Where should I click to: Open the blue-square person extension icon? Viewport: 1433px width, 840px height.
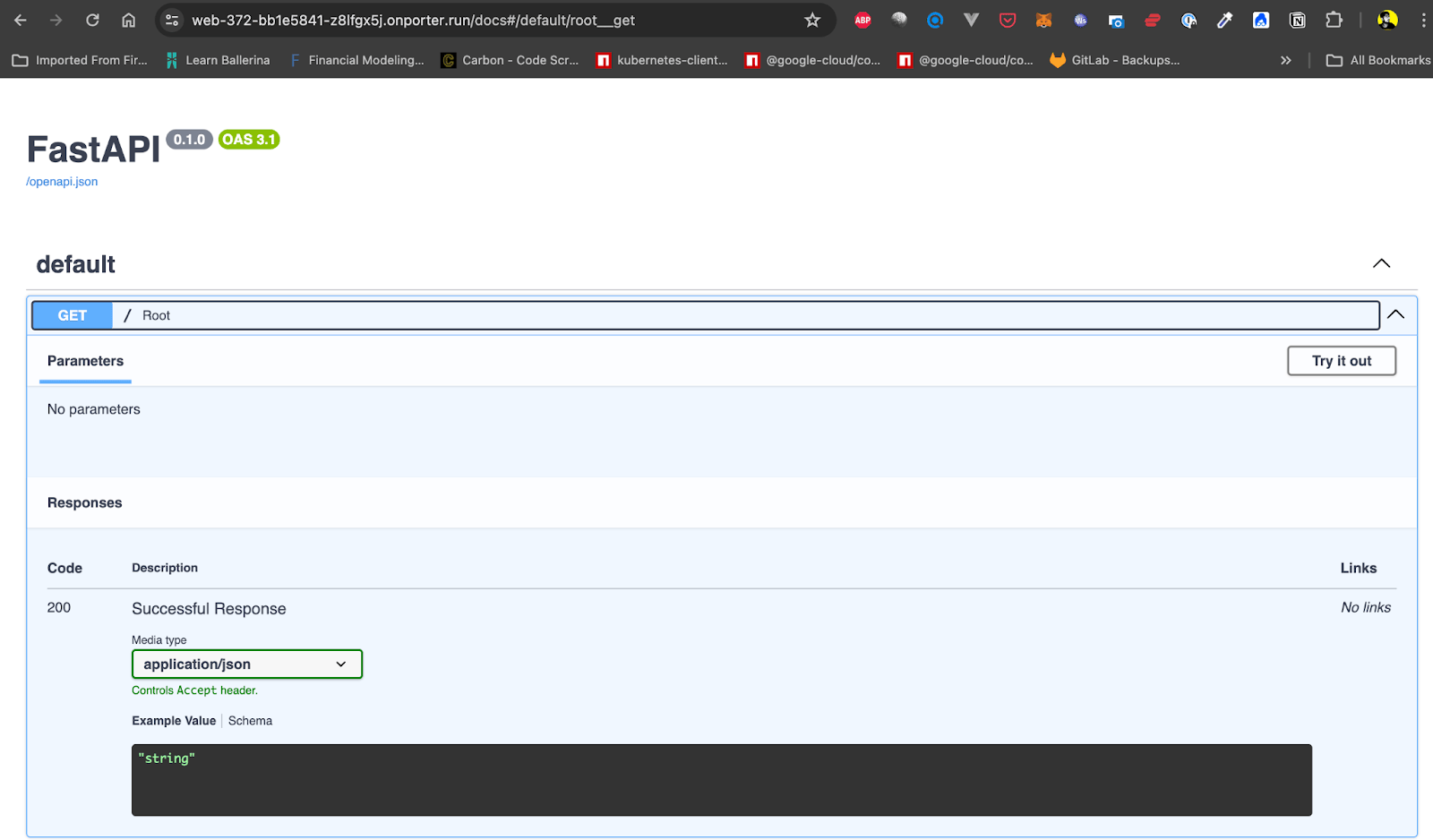(1261, 20)
